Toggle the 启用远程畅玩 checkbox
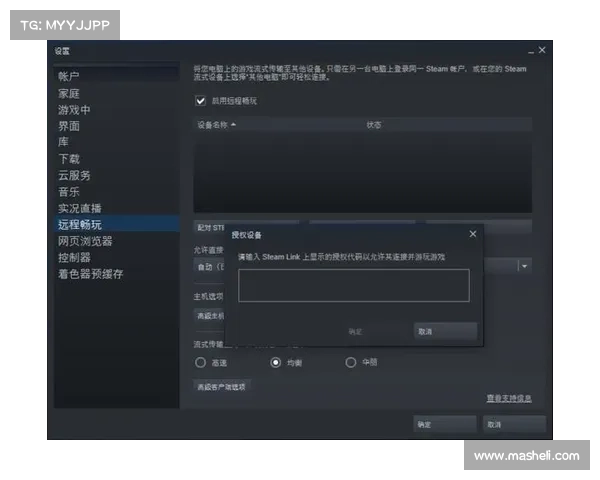The height and width of the screenshot is (480, 600). pyautogui.click(x=201, y=101)
